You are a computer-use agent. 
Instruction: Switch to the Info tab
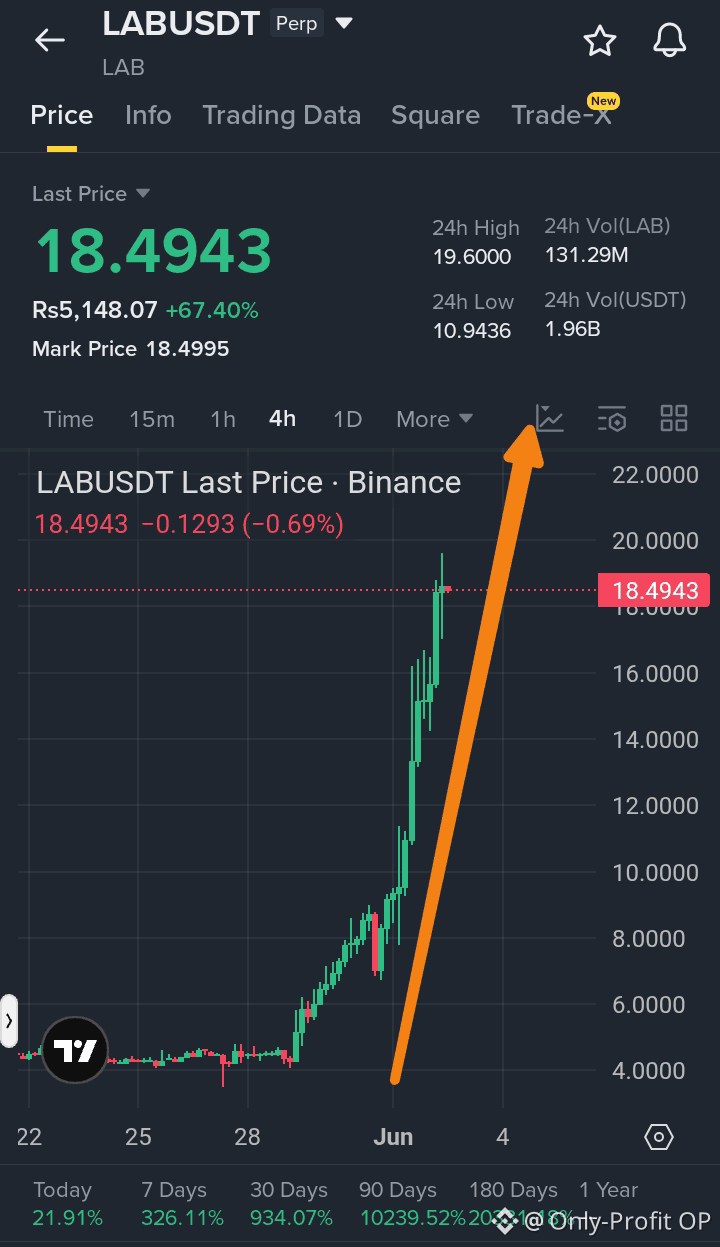tap(148, 115)
